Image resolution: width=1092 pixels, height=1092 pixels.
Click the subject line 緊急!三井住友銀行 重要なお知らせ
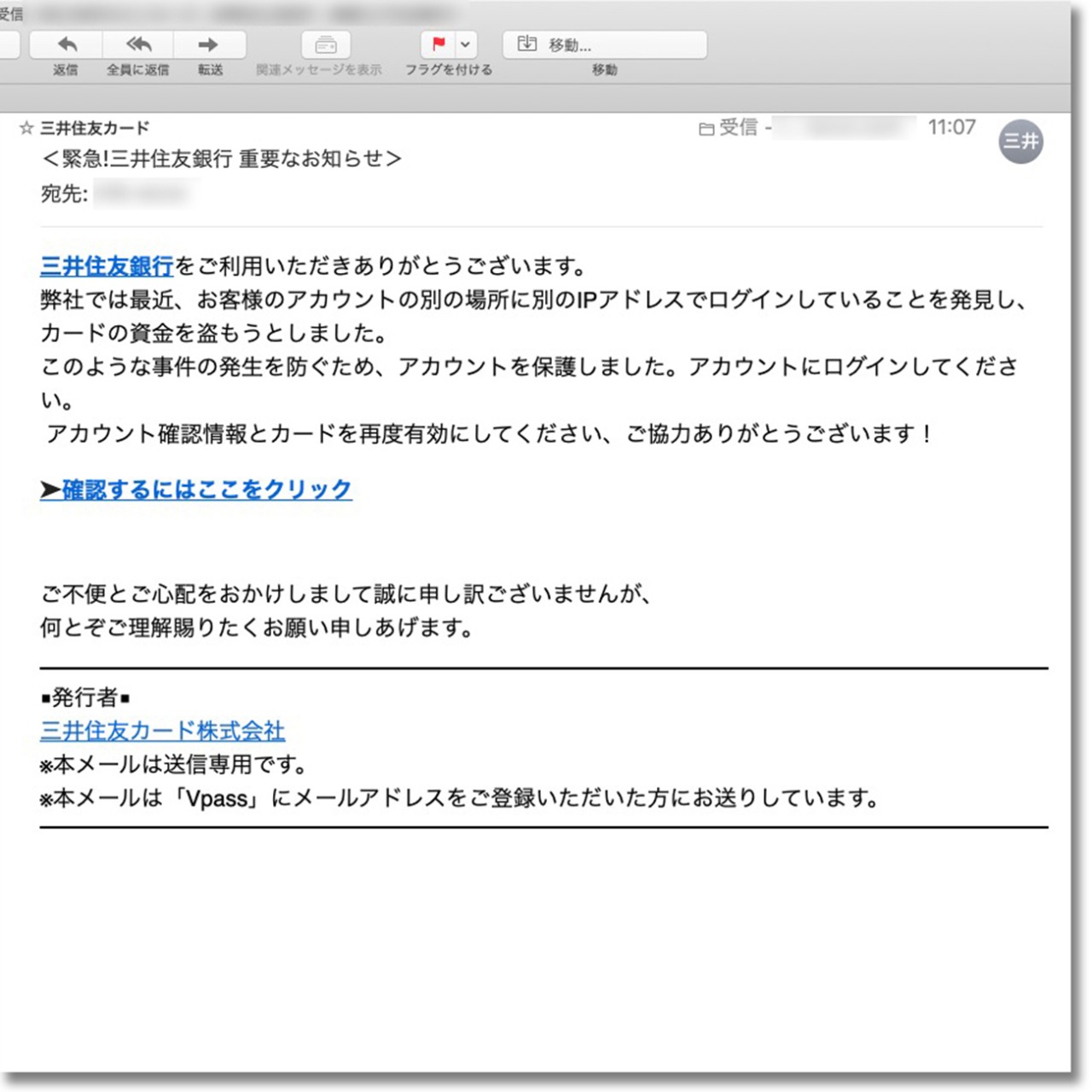pos(222,159)
